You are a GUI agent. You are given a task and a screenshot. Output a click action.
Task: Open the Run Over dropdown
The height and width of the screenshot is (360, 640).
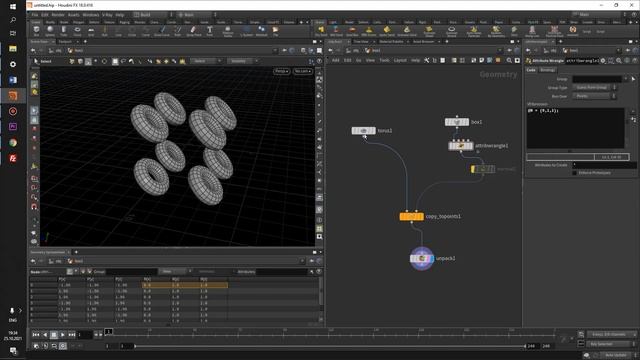click(x=594, y=96)
